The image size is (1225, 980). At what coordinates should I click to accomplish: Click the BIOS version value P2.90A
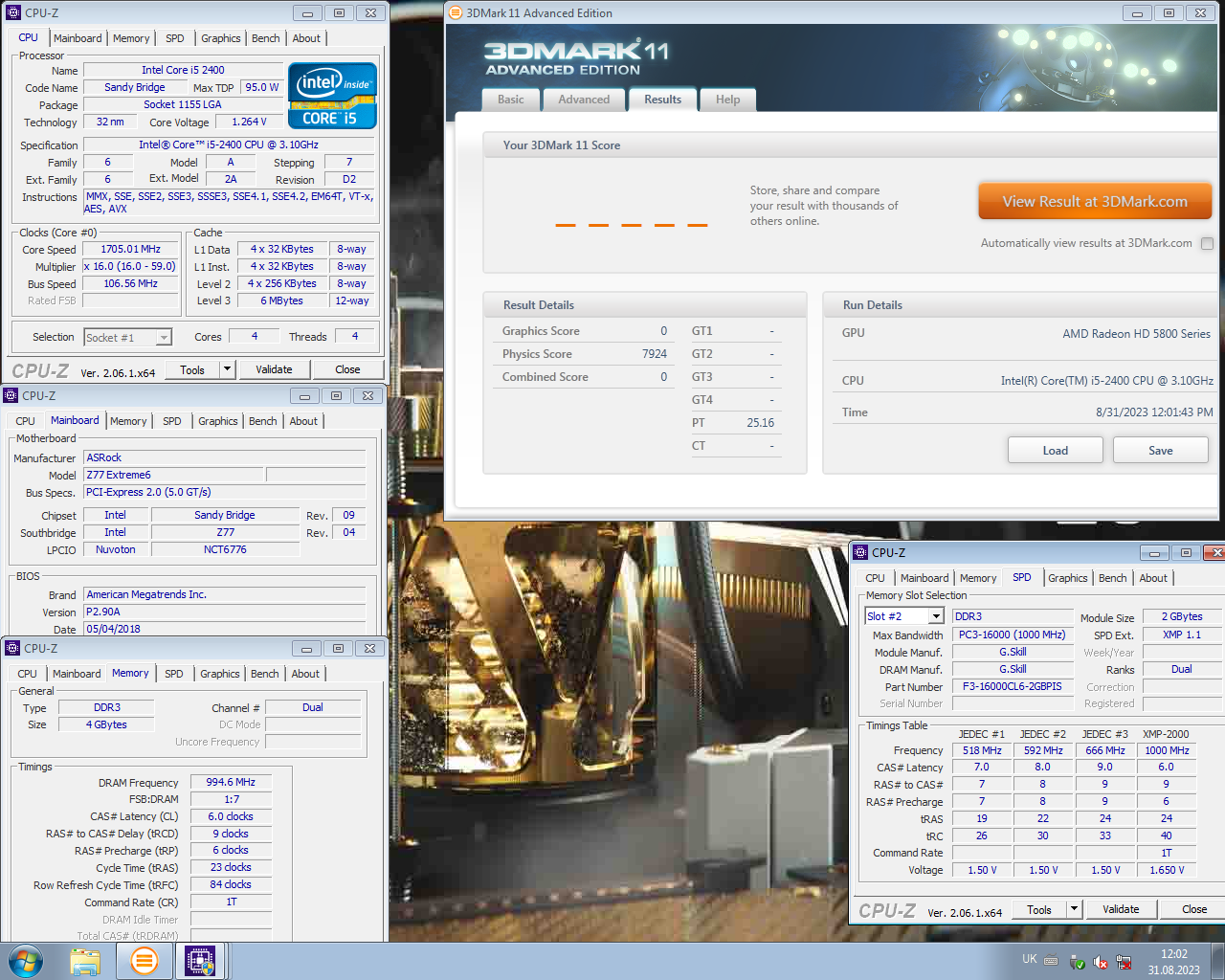(x=225, y=612)
